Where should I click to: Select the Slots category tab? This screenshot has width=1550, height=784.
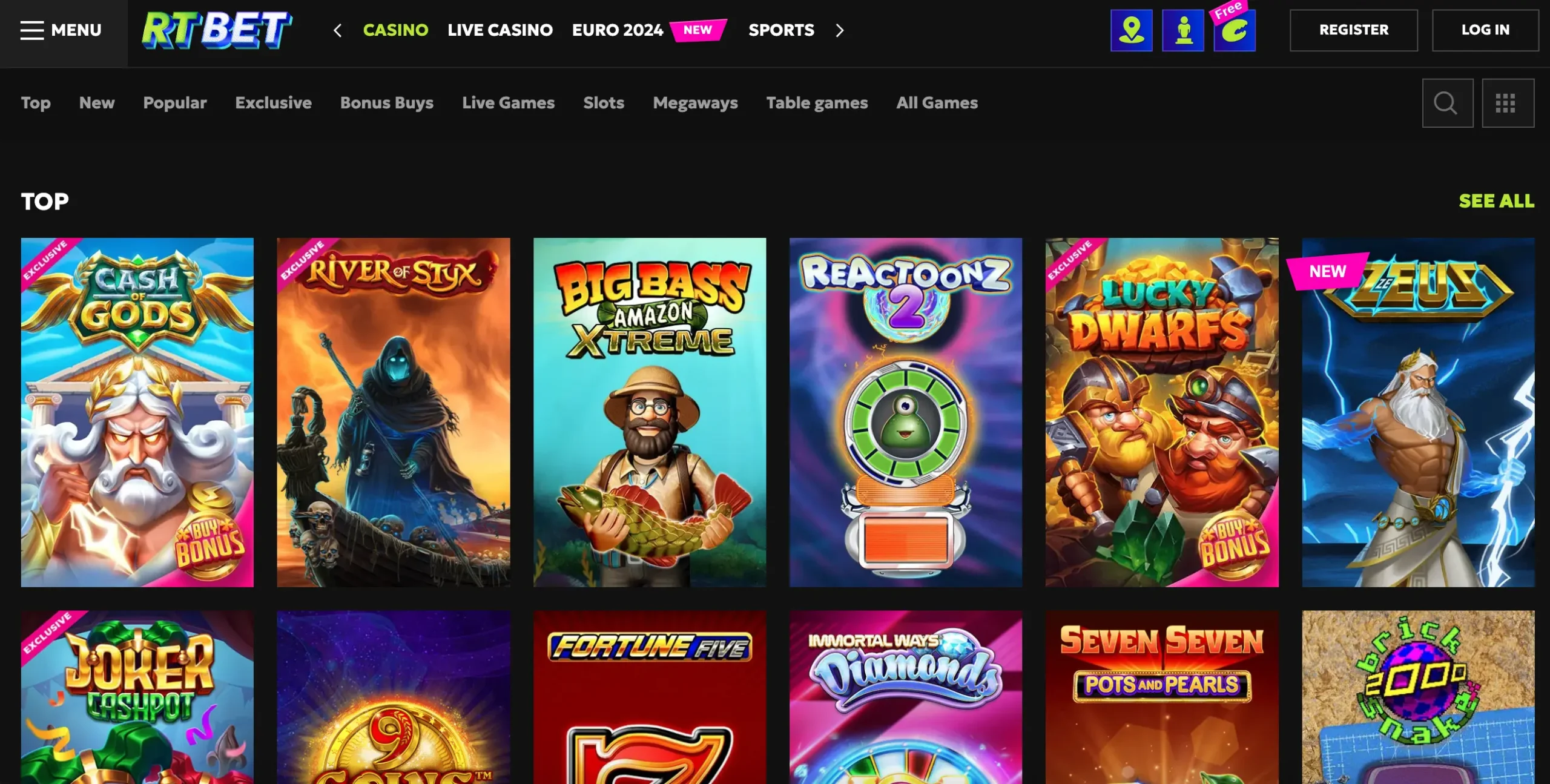[x=604, y=103]
